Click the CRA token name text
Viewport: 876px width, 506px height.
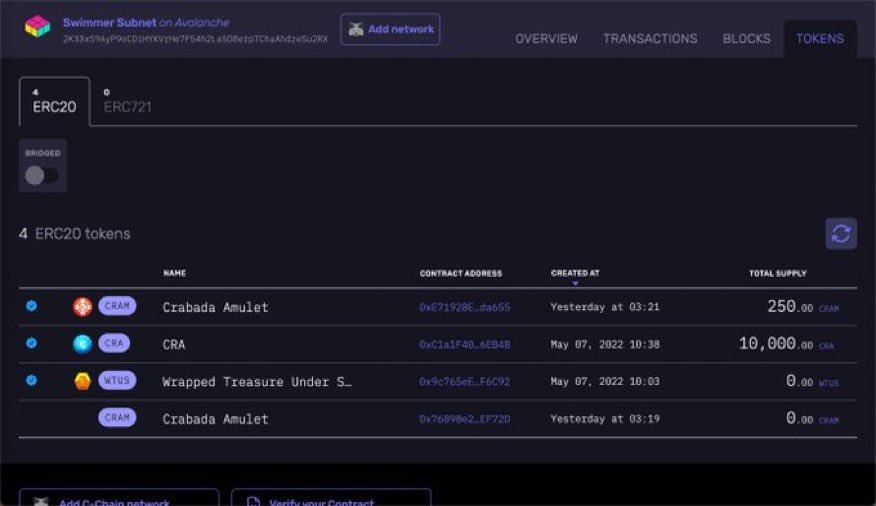pyautogui.click(x=174, y=345)
